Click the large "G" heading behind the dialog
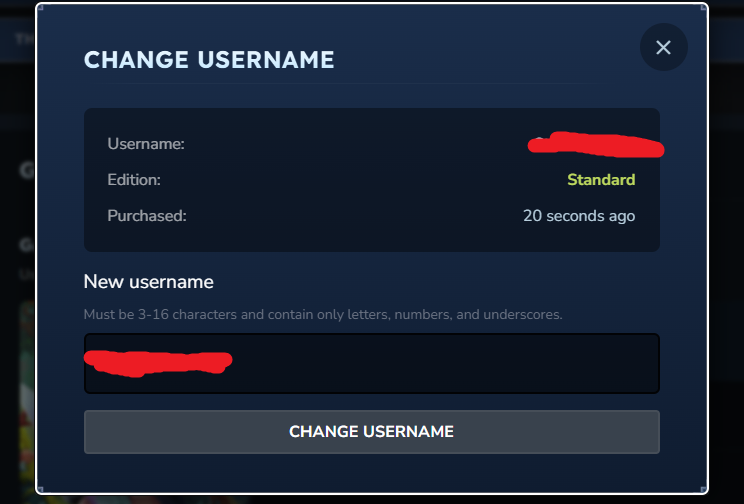Viewport: 744px width, 504px height. click(26, 170)
